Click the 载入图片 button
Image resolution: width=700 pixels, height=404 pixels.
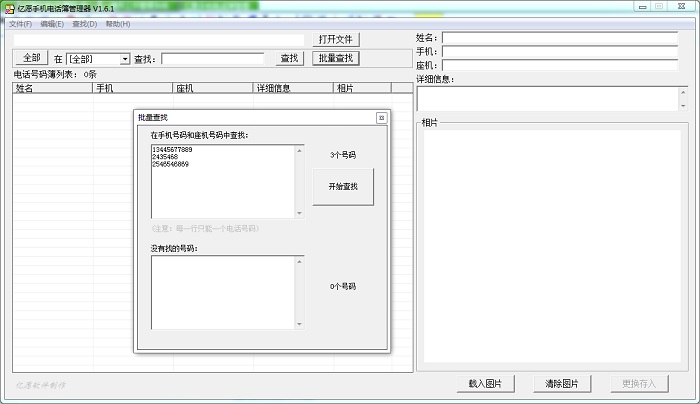[x=486, y=384]
